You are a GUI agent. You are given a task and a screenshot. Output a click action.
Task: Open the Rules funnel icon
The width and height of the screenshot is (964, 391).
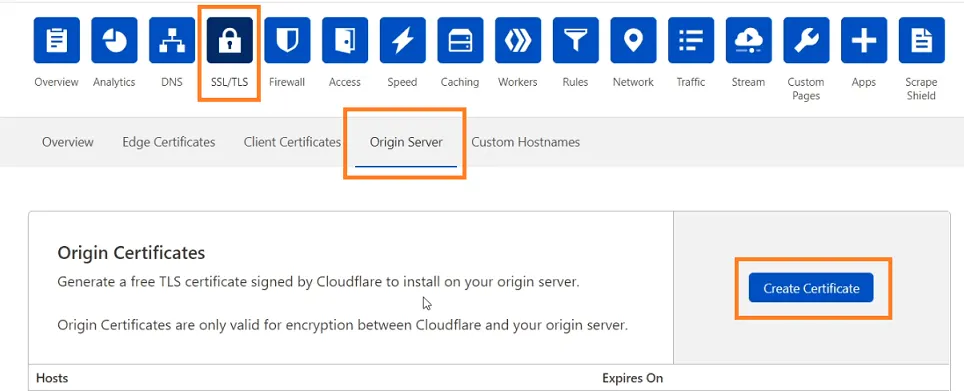(575, 40)
